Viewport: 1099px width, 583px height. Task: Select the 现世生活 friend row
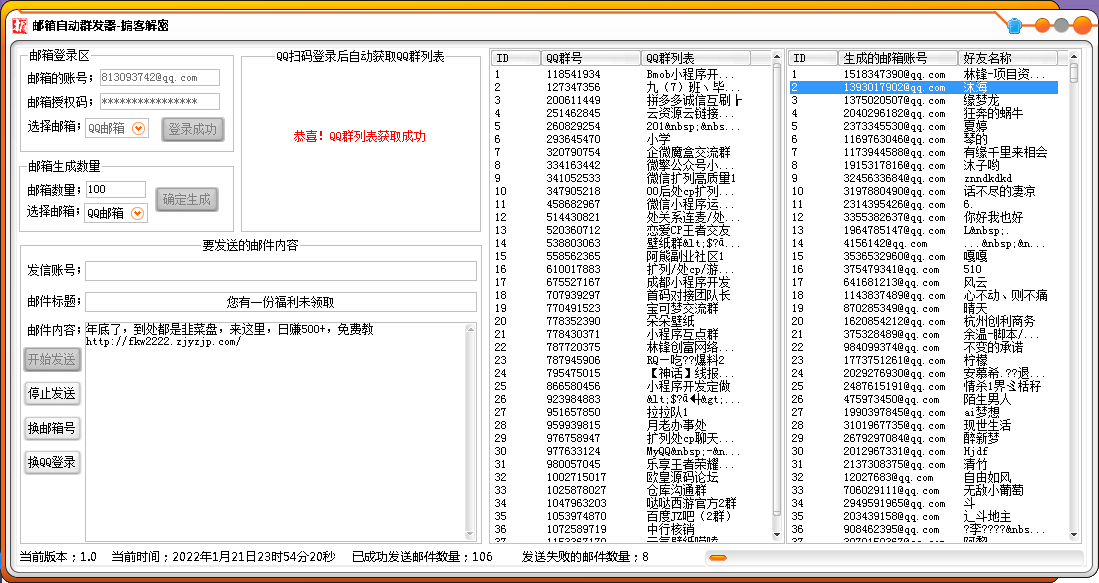(923, 425)
